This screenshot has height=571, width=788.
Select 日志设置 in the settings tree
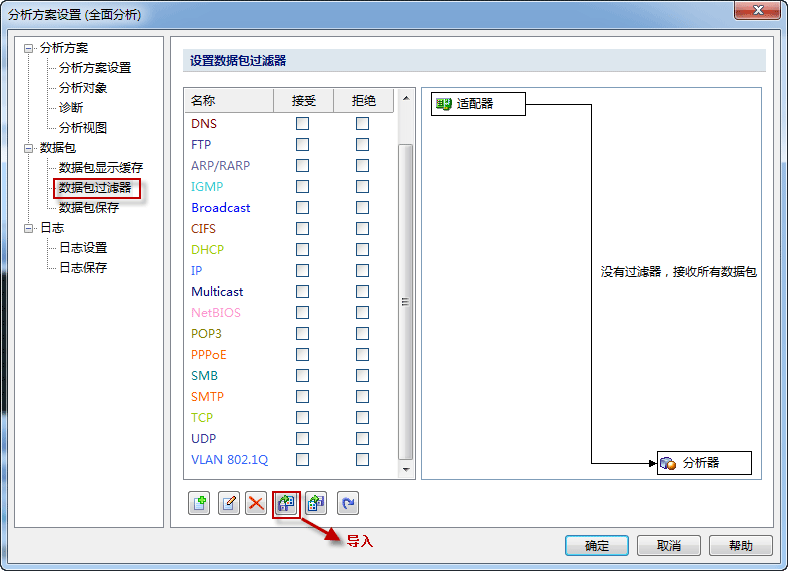tap(83, 248)
